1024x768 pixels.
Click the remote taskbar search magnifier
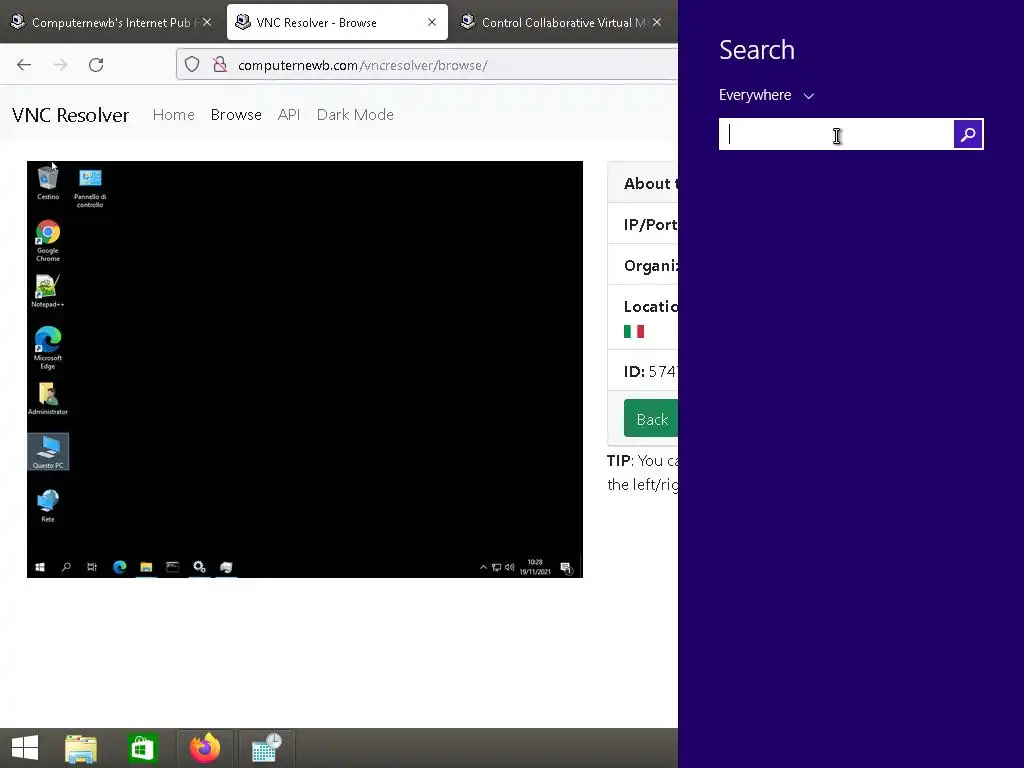pyautogui.click(x=66, y=567)
